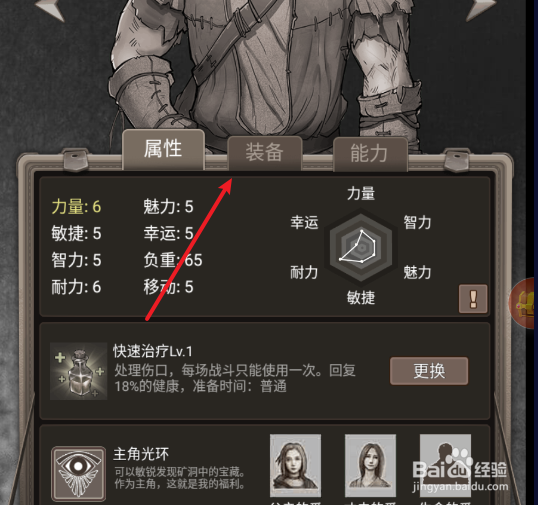Tap the 耐力: 6 attribute value
Image resolution: width=538 pixels, height=505 pixels.
[x=77, y=287]
